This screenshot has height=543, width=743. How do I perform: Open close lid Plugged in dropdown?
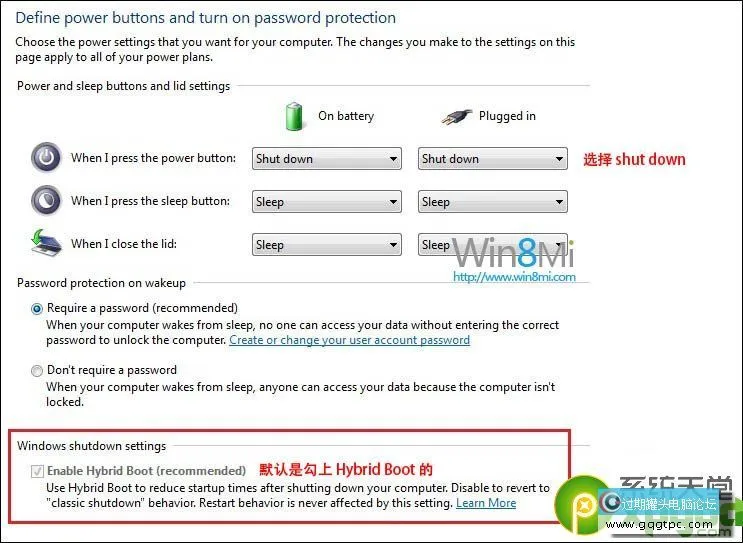[492, 244]
